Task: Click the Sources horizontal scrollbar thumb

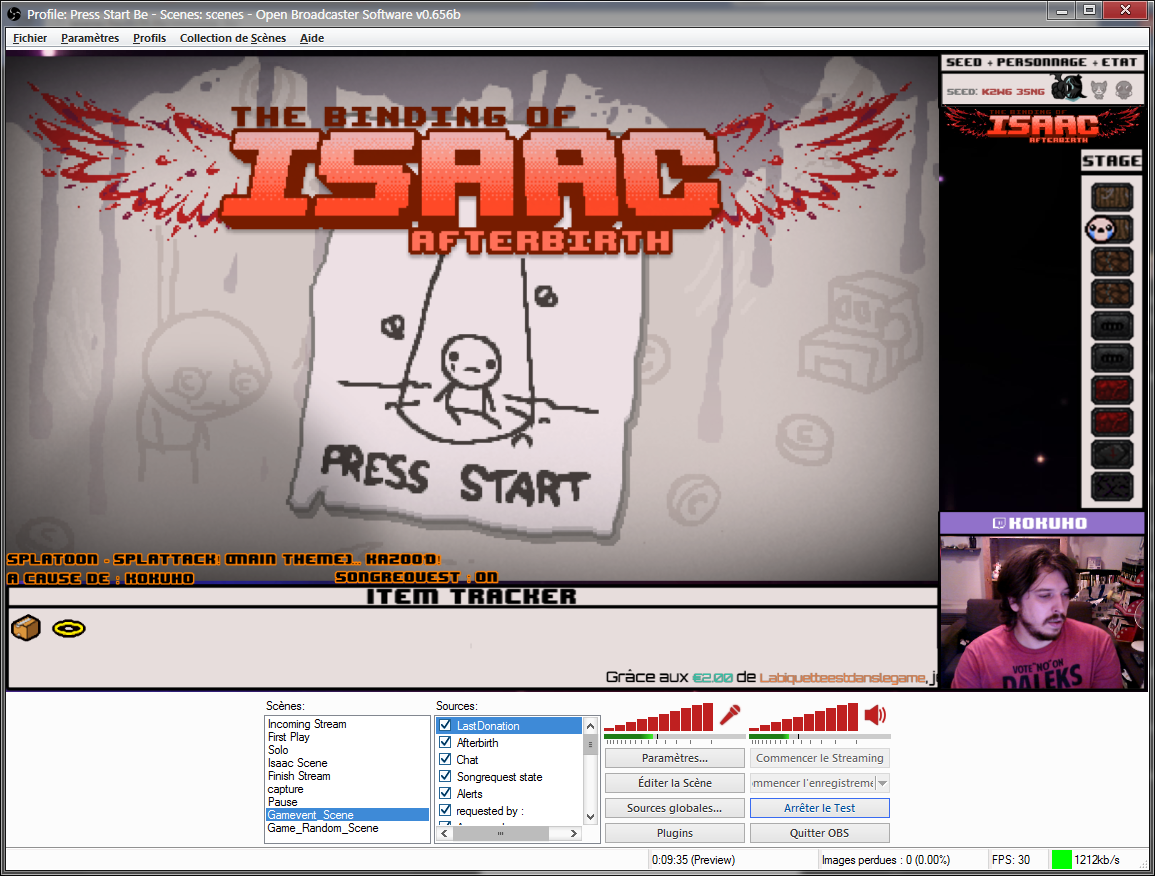Action: [x=501, y=833]
